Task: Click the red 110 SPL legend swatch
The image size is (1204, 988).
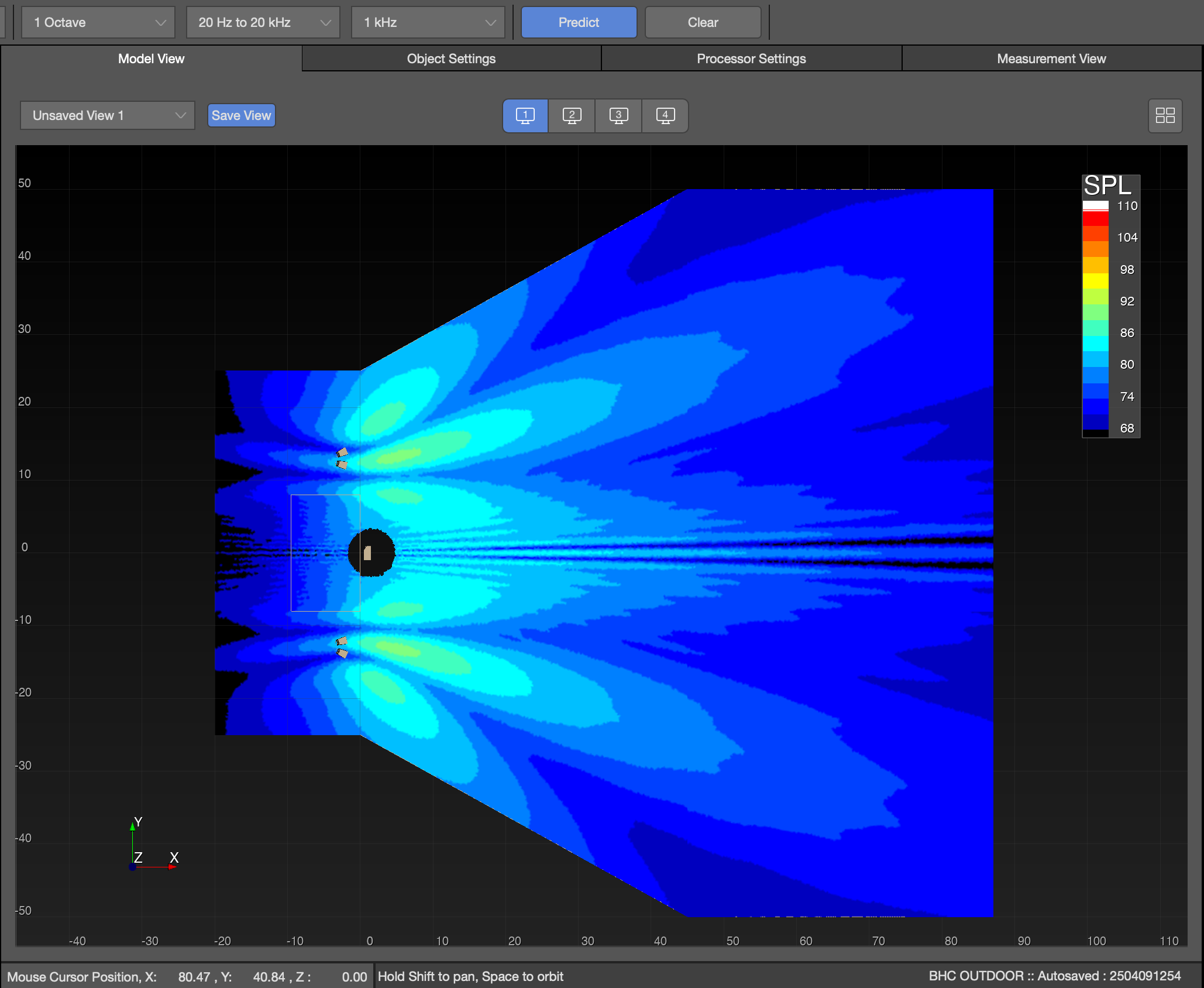Action: [x=1095, y=218]
